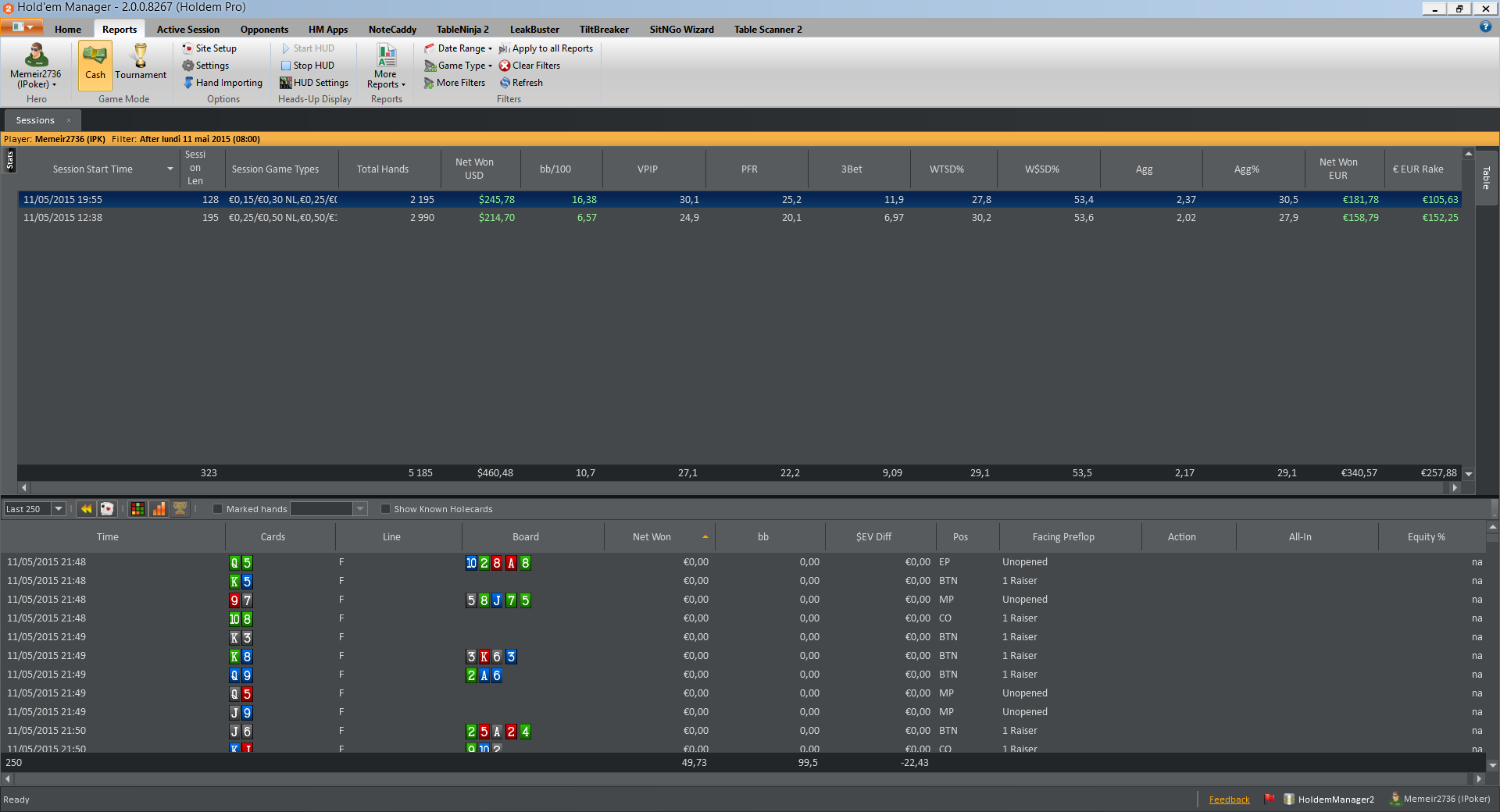Click the trophy icon in hands toolbar

click(180, 509)
